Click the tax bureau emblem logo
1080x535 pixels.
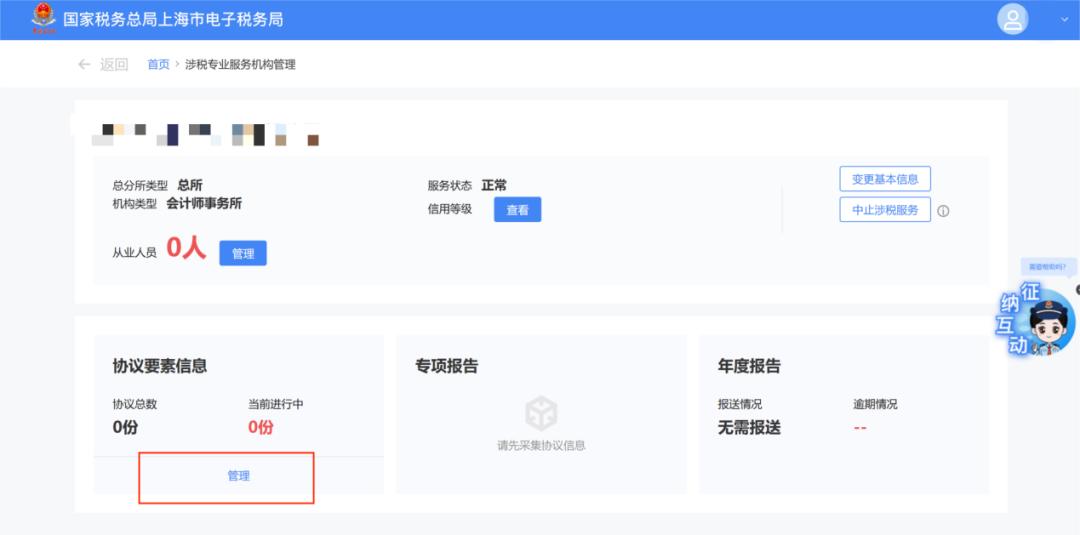click(x=44, y=19)
